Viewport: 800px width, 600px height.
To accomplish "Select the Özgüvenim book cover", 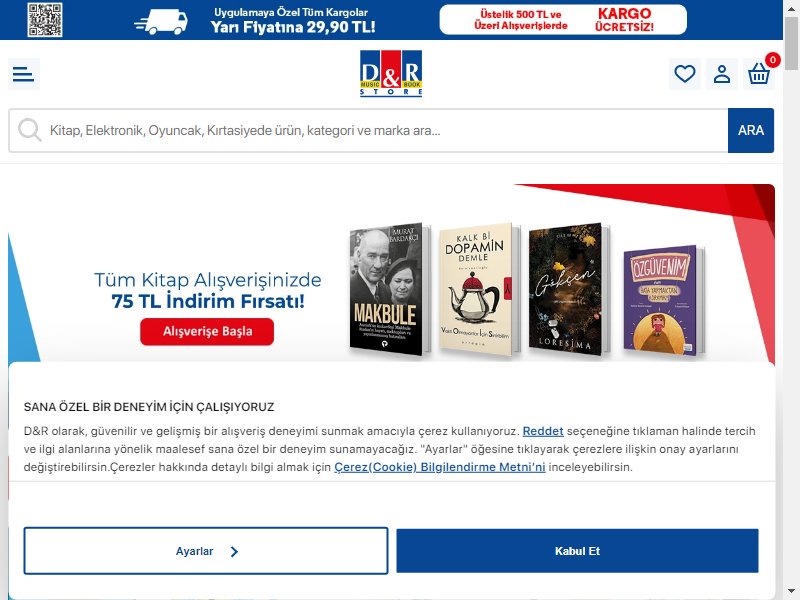I will [663, 299].
